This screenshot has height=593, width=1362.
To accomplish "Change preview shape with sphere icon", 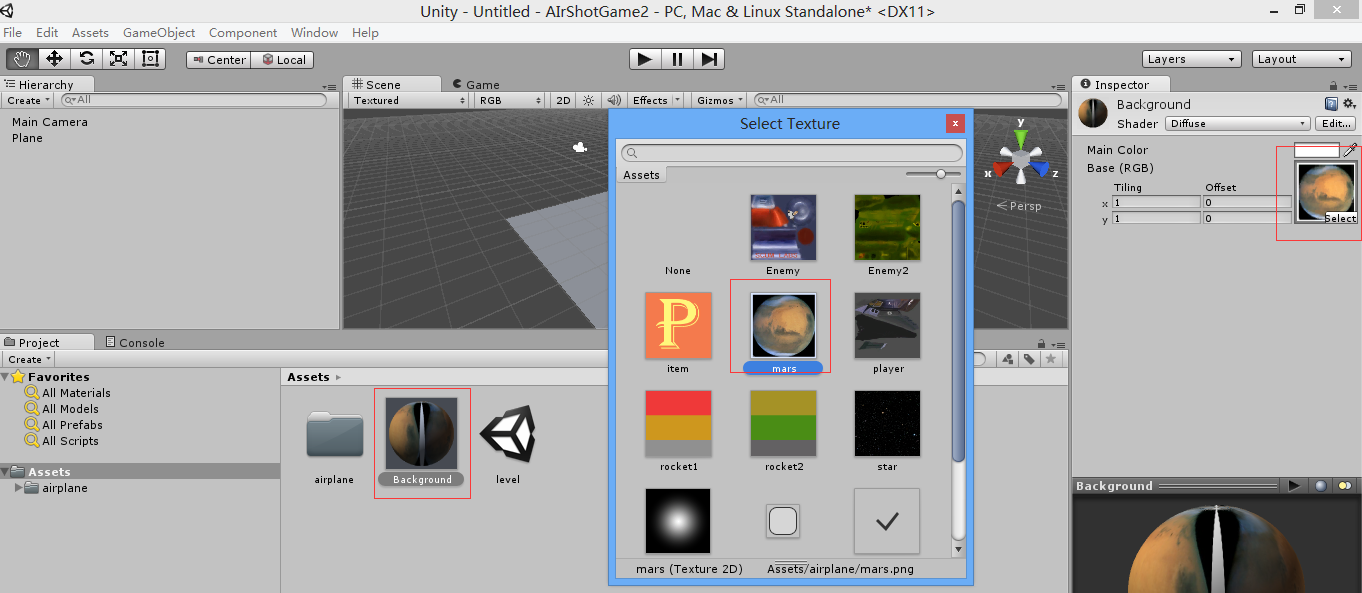I will pyautogui.click(x=1320, y=486).
